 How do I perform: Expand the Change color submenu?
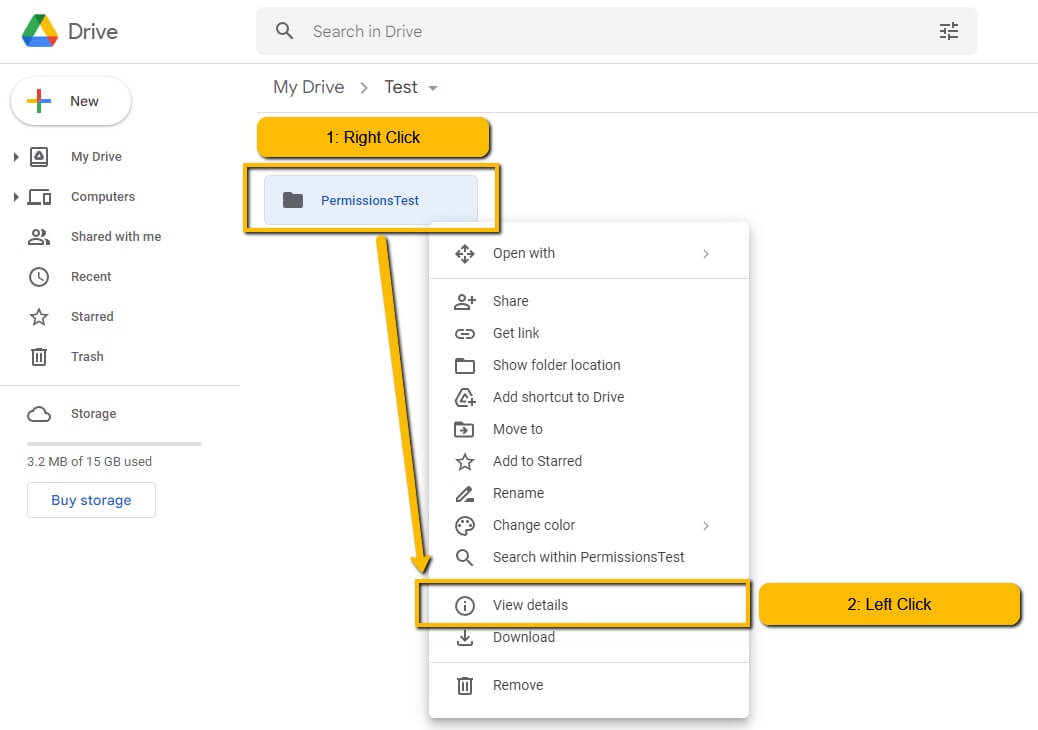pyautogui.click(x=705, y=526)
